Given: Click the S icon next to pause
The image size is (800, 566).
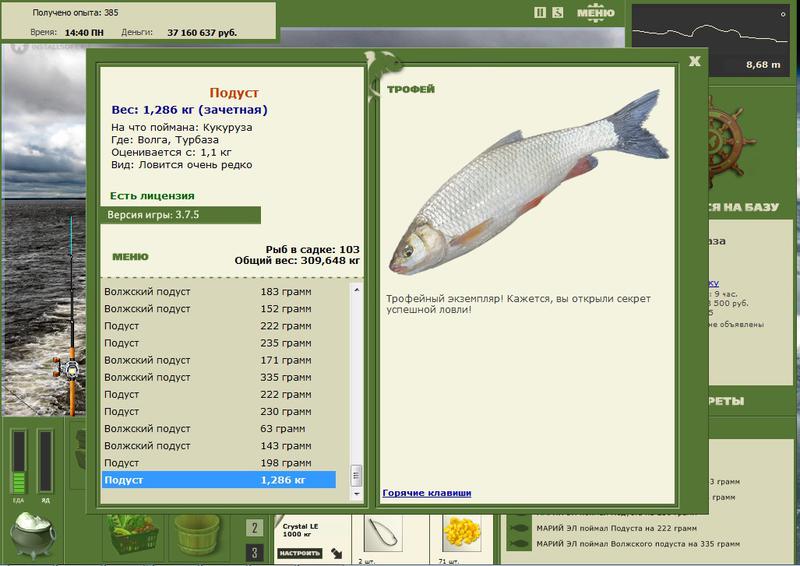Looking at the screenshot, I should click(558, 13).
